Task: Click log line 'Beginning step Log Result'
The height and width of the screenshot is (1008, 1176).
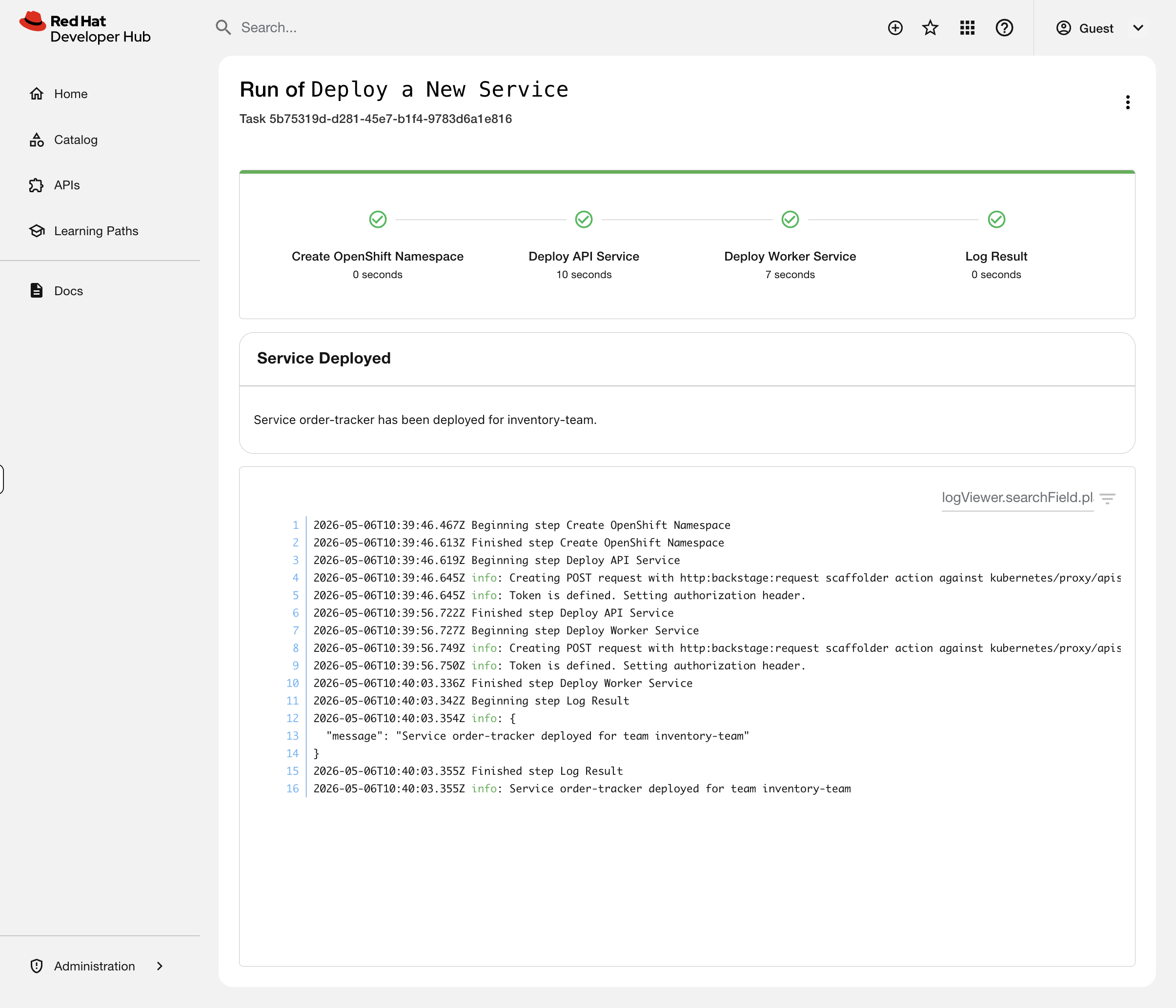Action: click(x=471, y=701)
